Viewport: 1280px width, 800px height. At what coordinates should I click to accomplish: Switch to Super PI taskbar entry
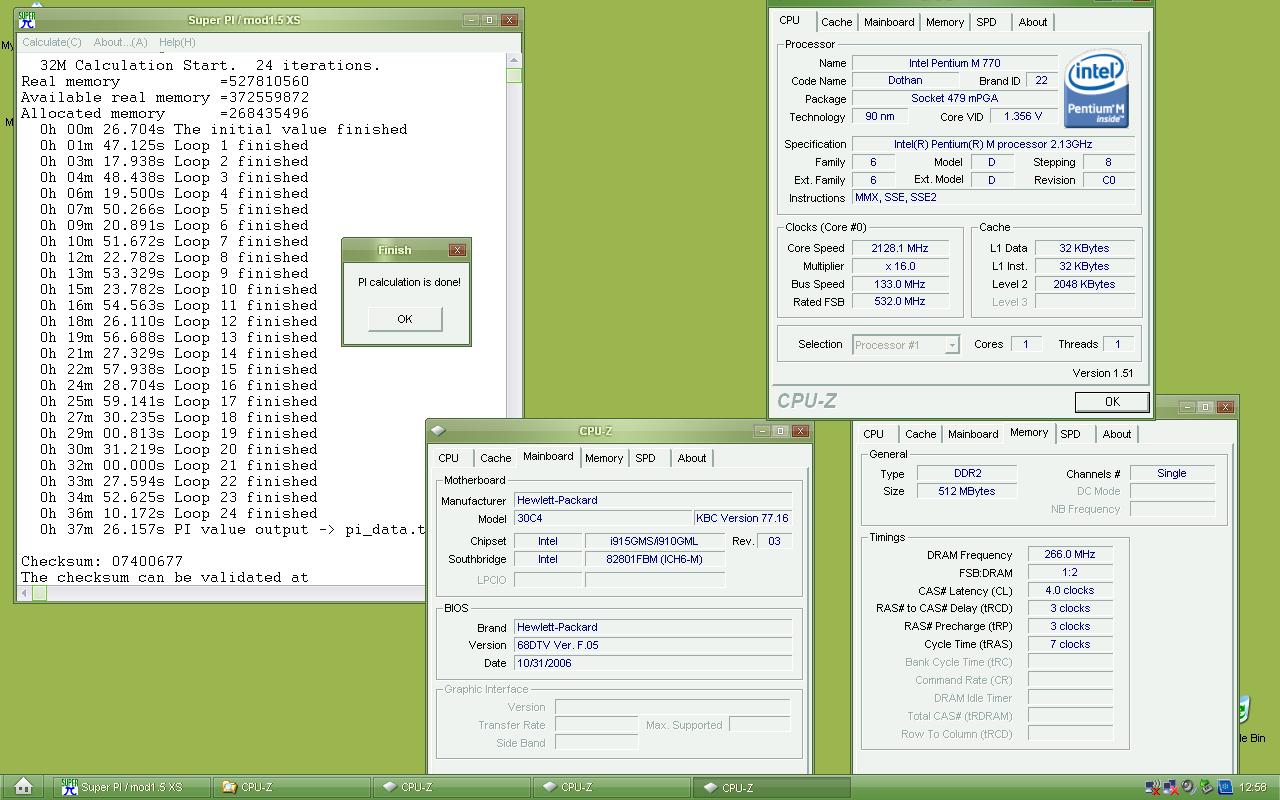pyautogui.click(x=131, y=787)
